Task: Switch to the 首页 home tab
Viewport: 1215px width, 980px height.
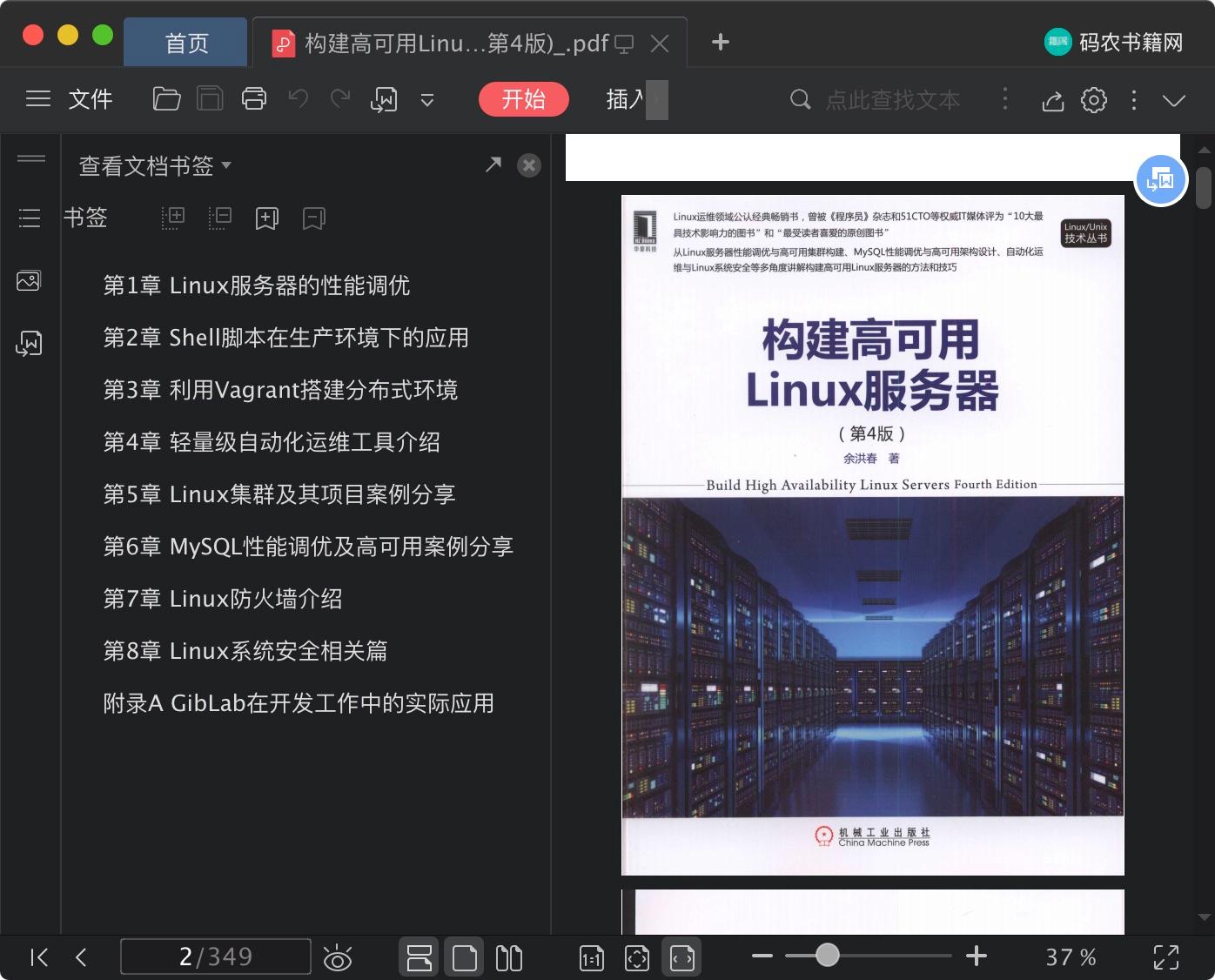Action: click(186, 43)
